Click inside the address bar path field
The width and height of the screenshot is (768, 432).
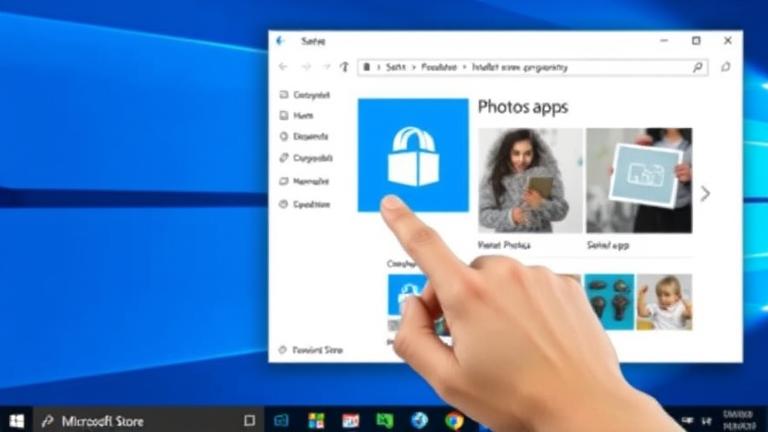pos(533,67)
